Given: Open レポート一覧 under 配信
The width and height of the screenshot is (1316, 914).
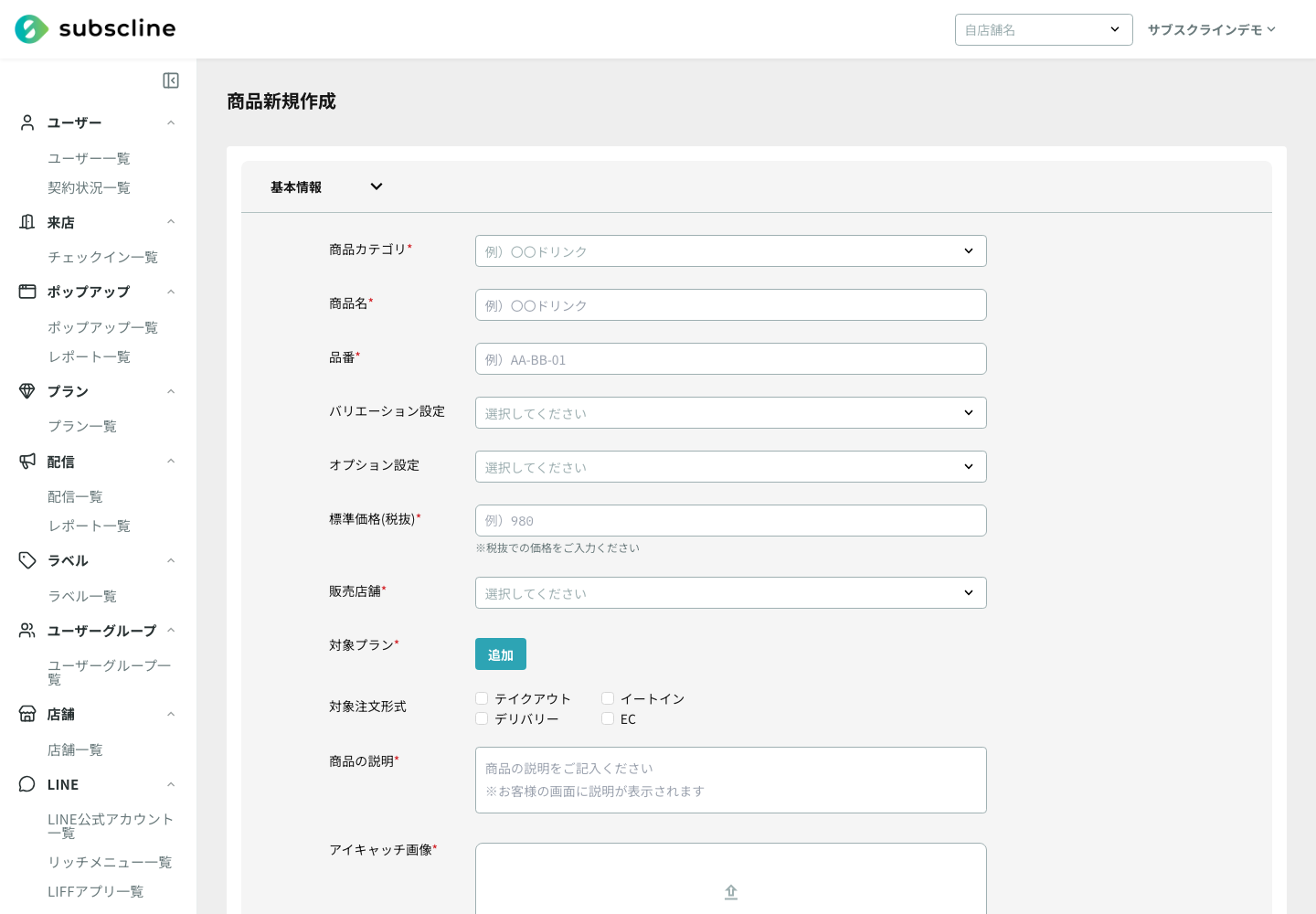Looking at the screenshot, I should pos(89,526).
